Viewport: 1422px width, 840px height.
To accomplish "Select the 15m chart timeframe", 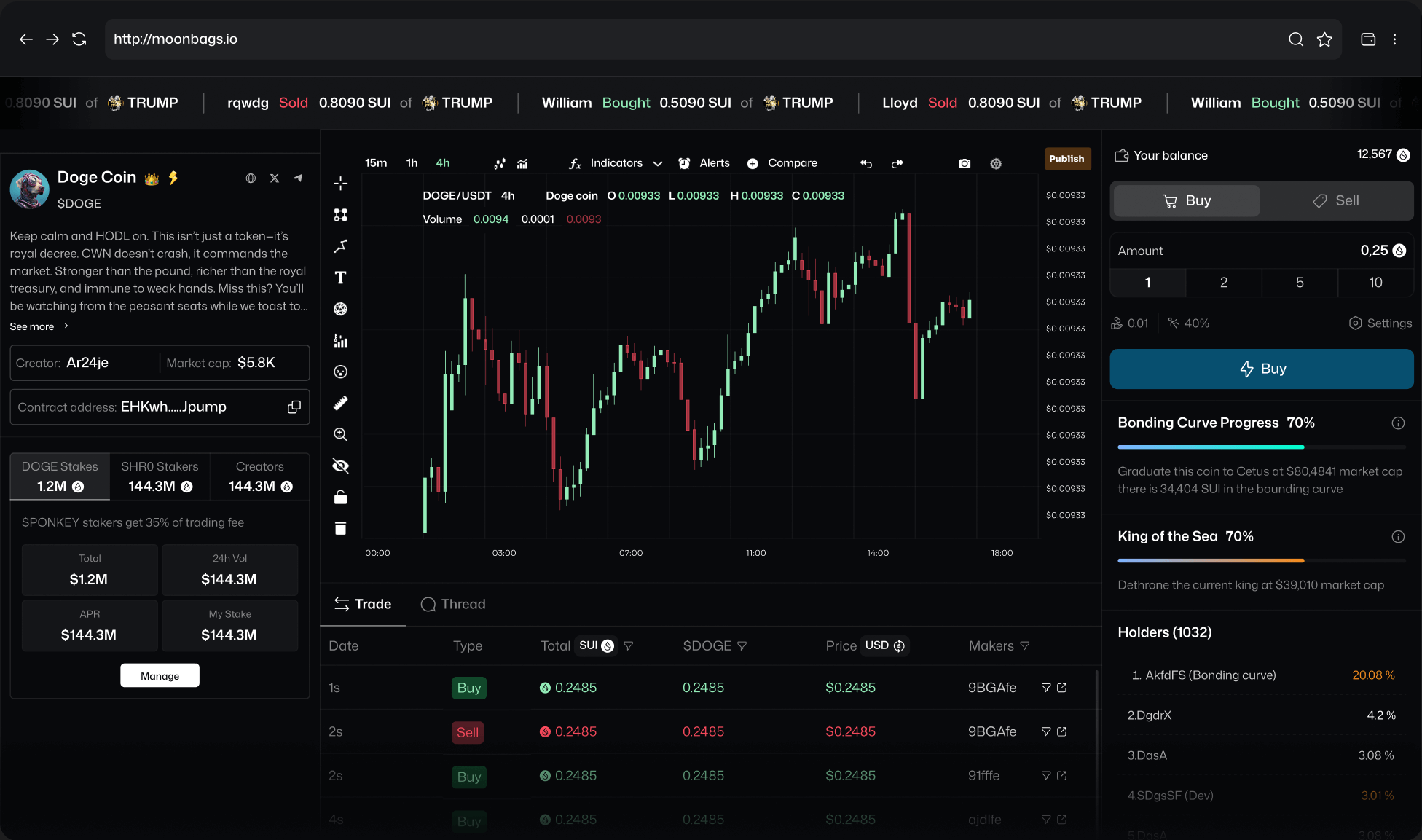I will point(376,163).
